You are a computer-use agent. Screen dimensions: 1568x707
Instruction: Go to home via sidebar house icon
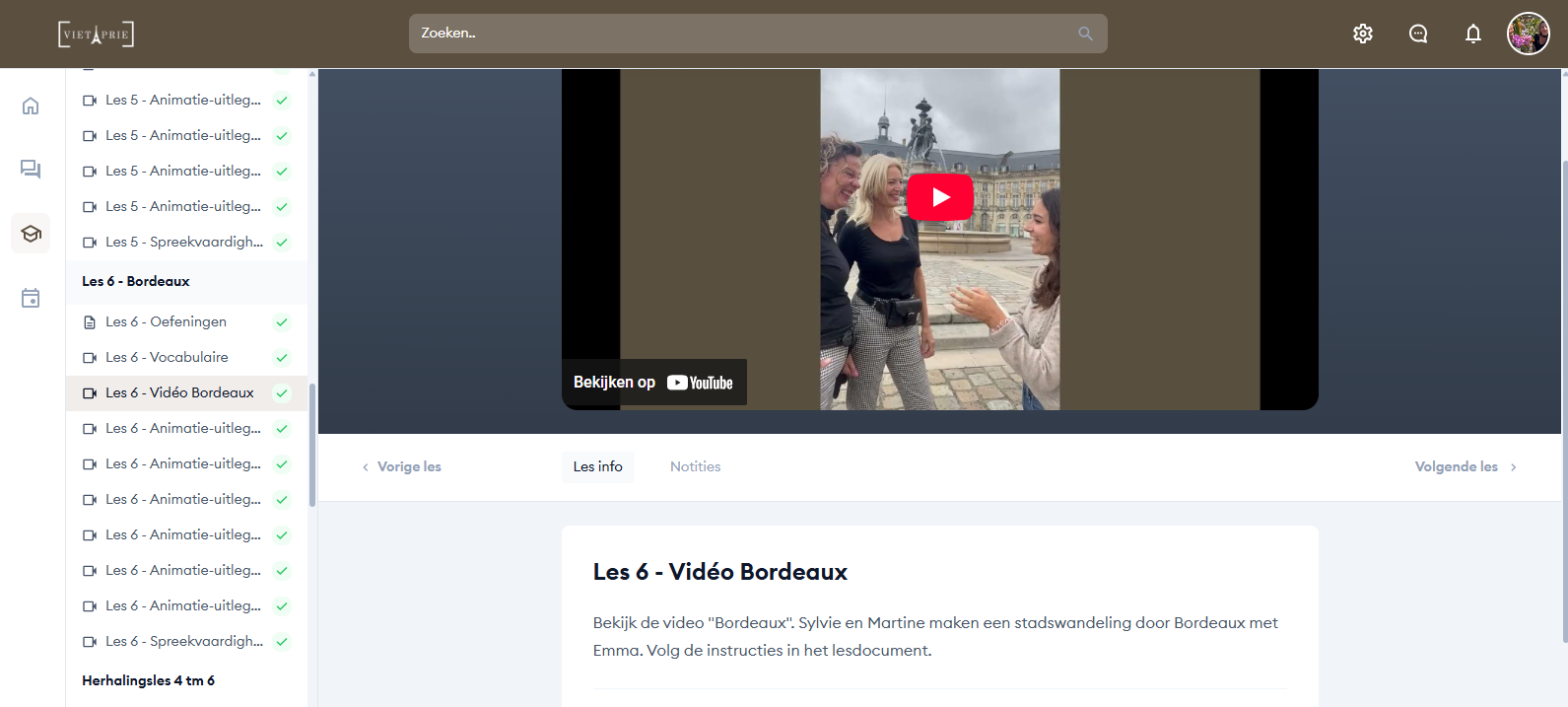coord(31,106)
